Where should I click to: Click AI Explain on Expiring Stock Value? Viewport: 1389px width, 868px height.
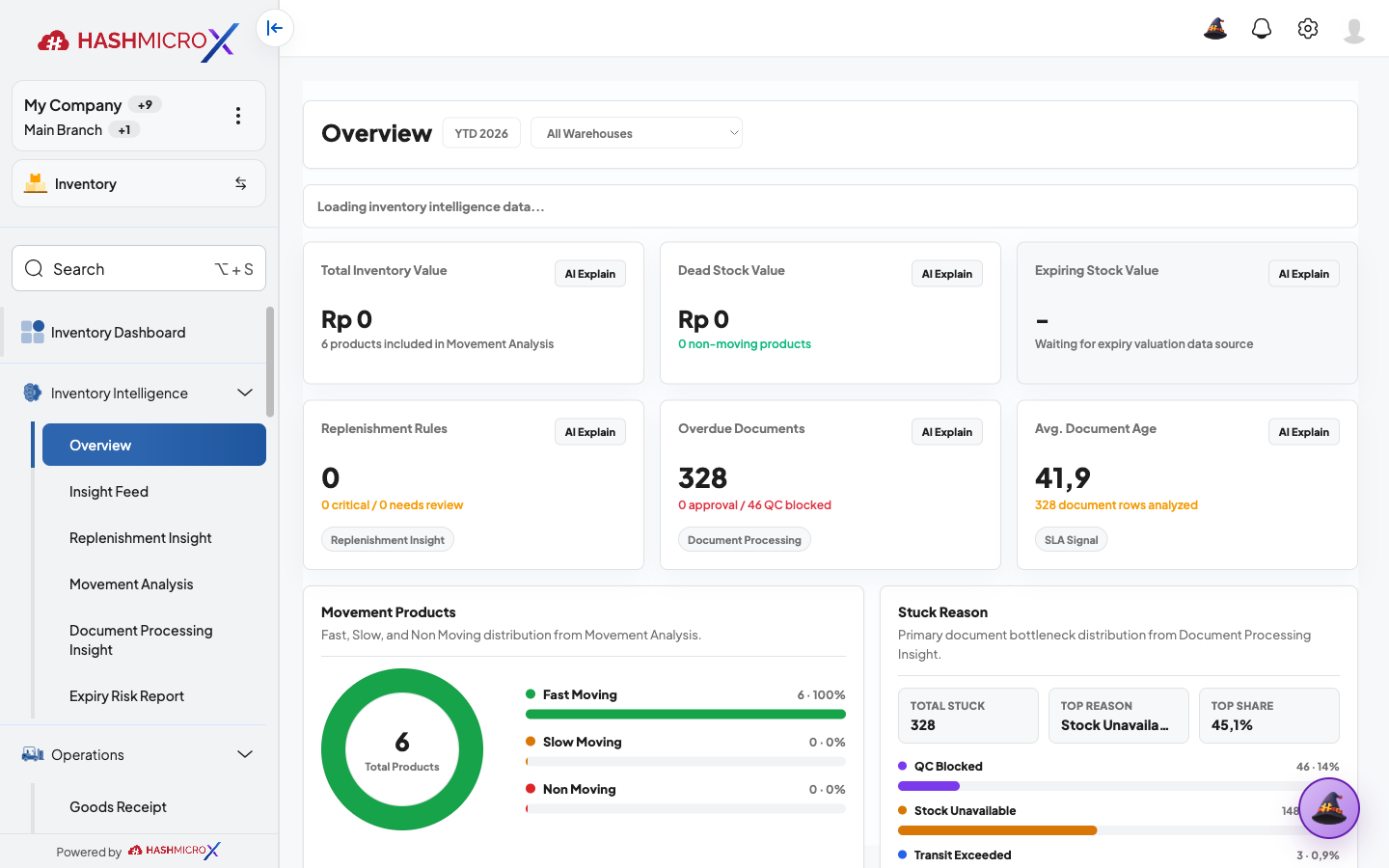pyautogui.click(x=1304, y=274)
